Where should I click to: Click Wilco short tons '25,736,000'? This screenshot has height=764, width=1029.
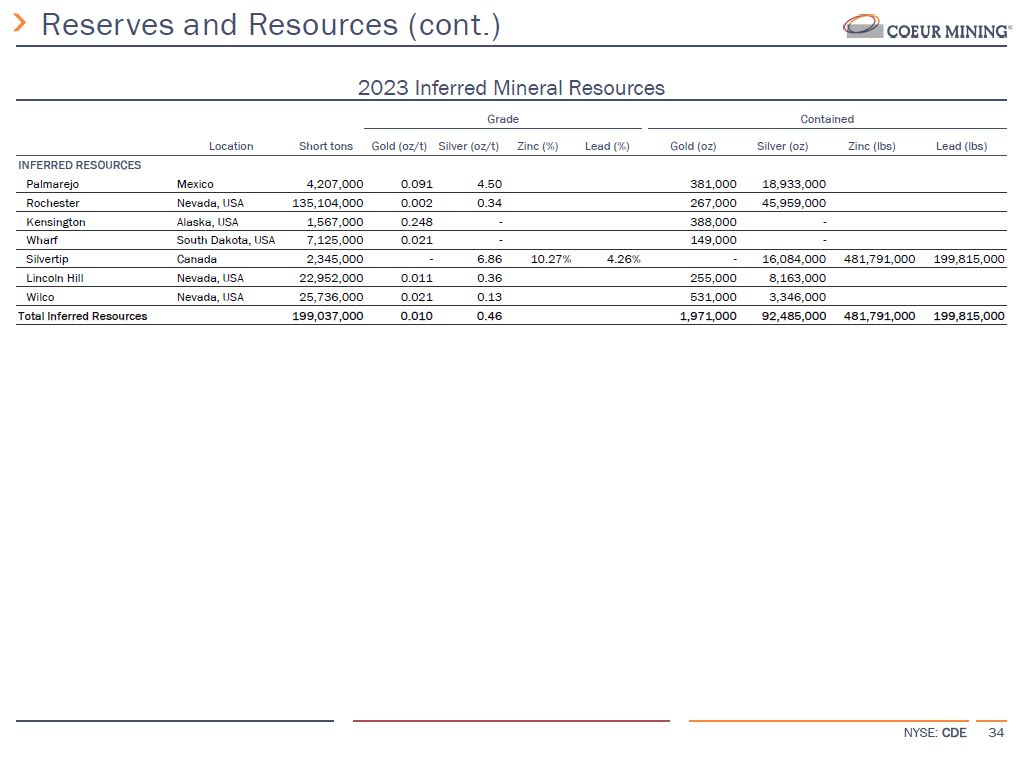click(331, 297)
